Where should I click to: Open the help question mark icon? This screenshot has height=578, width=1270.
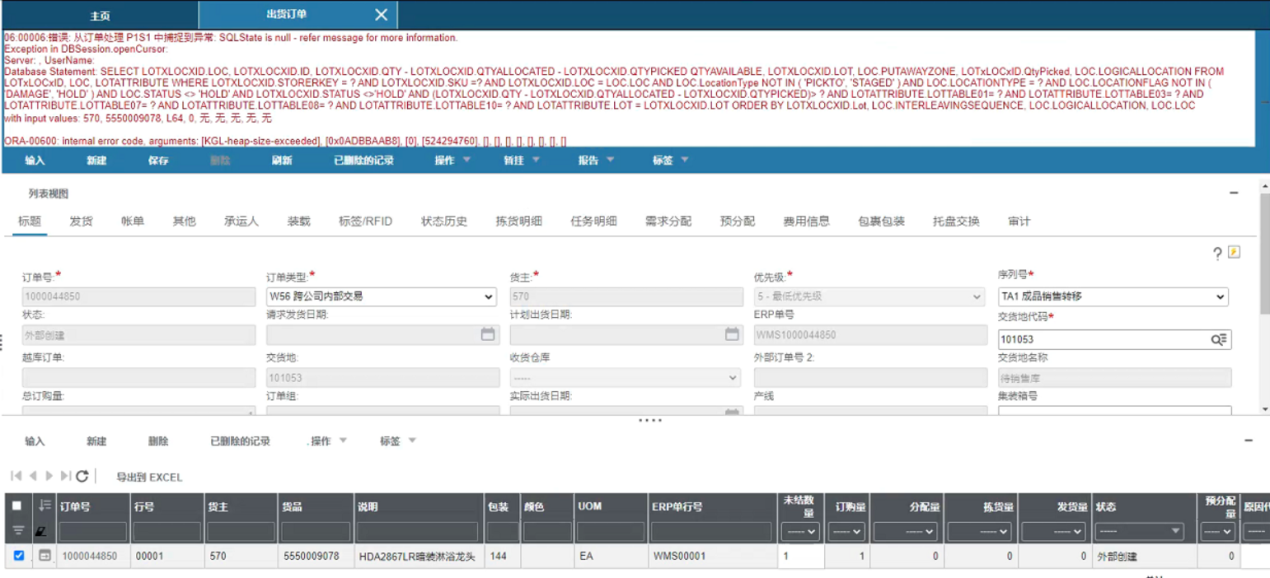pyautogui.click(x=1217, y=254)
